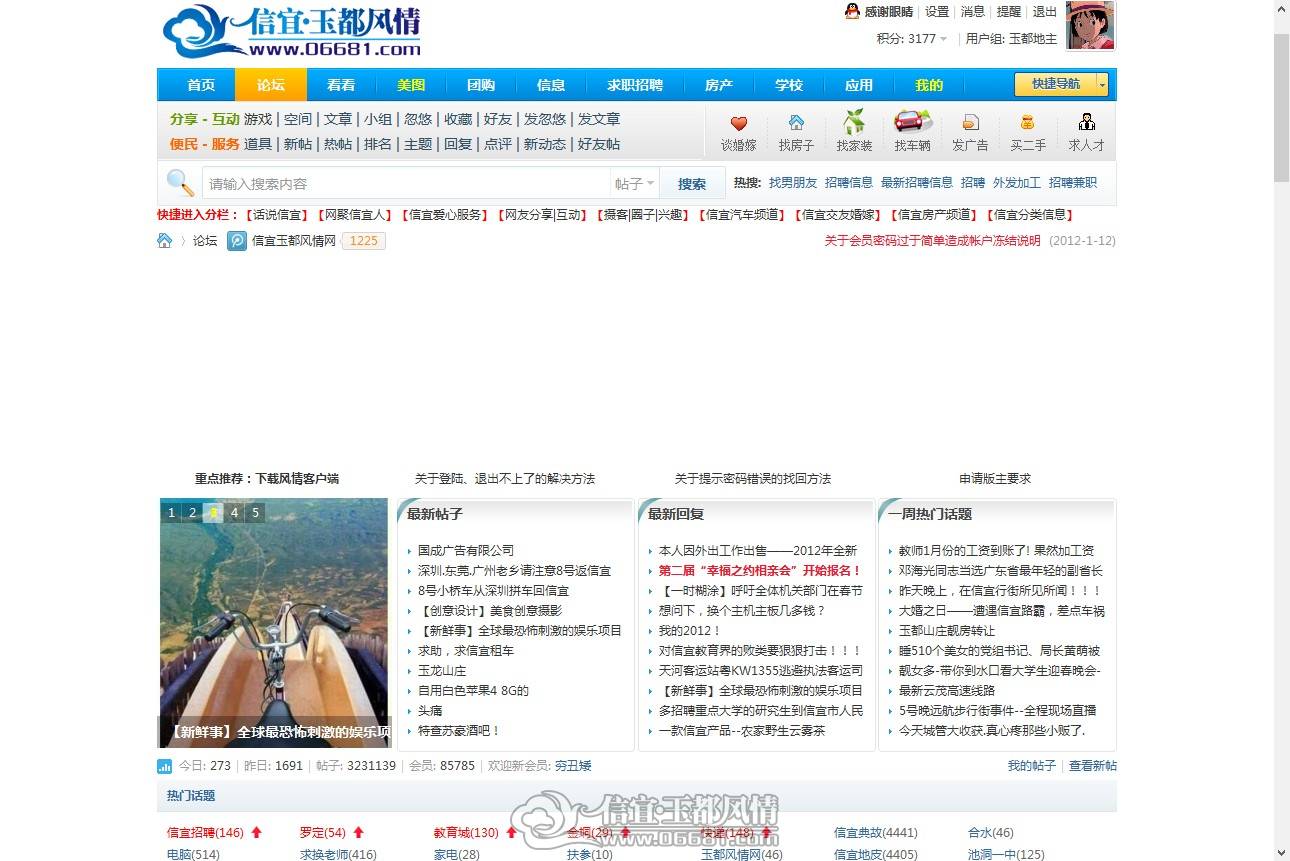The image size is (1290, 861).
Task: Open the 找家装 plant icon
Action: (x=854, y=122)
